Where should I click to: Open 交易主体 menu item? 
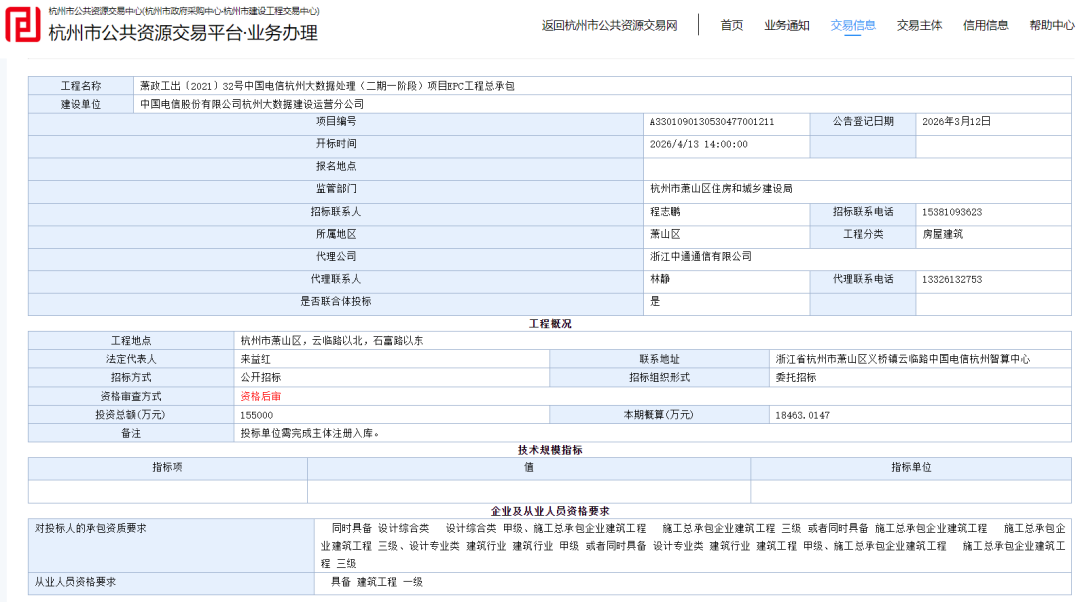tap(919, 25)
